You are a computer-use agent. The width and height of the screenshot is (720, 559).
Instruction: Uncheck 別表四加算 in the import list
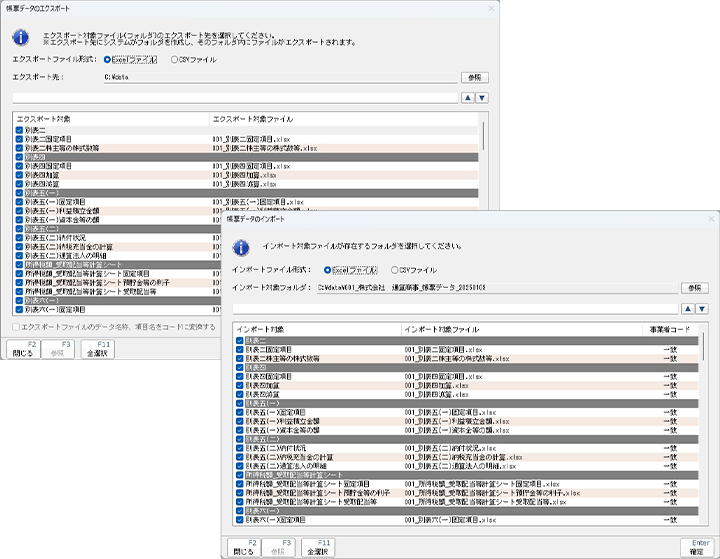240,385
